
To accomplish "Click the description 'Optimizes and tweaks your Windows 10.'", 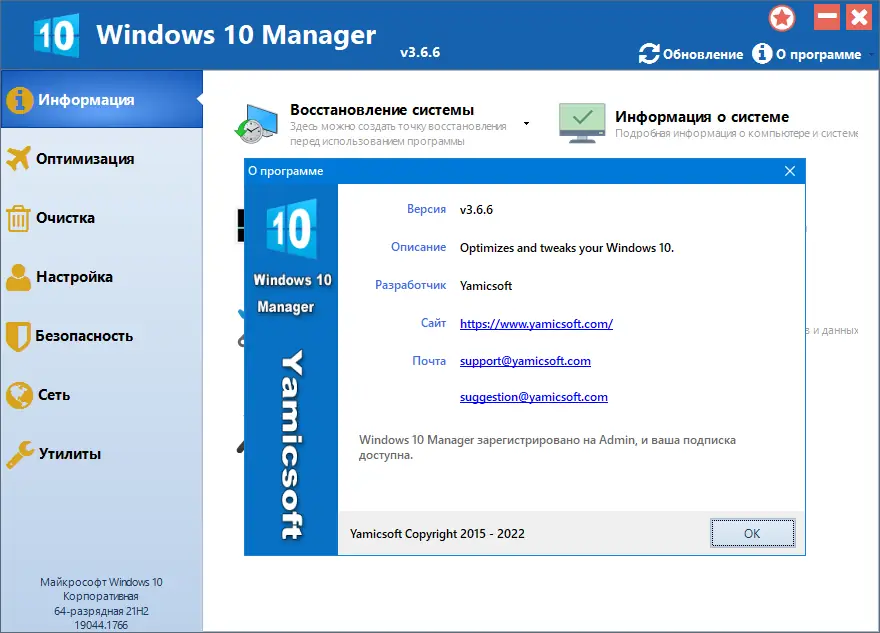I will click(567, 248).
